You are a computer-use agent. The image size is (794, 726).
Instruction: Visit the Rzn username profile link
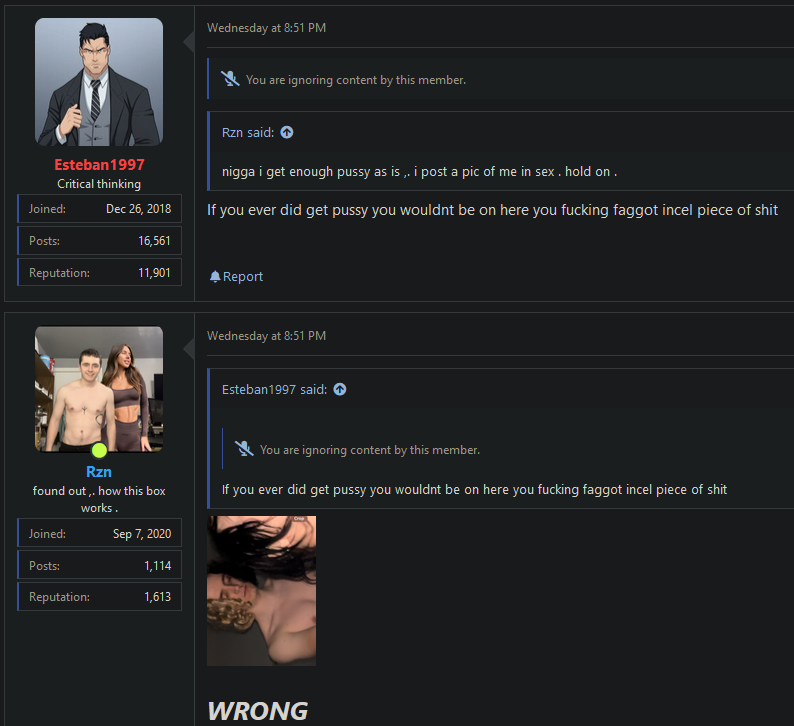click(x=99, y=471)
